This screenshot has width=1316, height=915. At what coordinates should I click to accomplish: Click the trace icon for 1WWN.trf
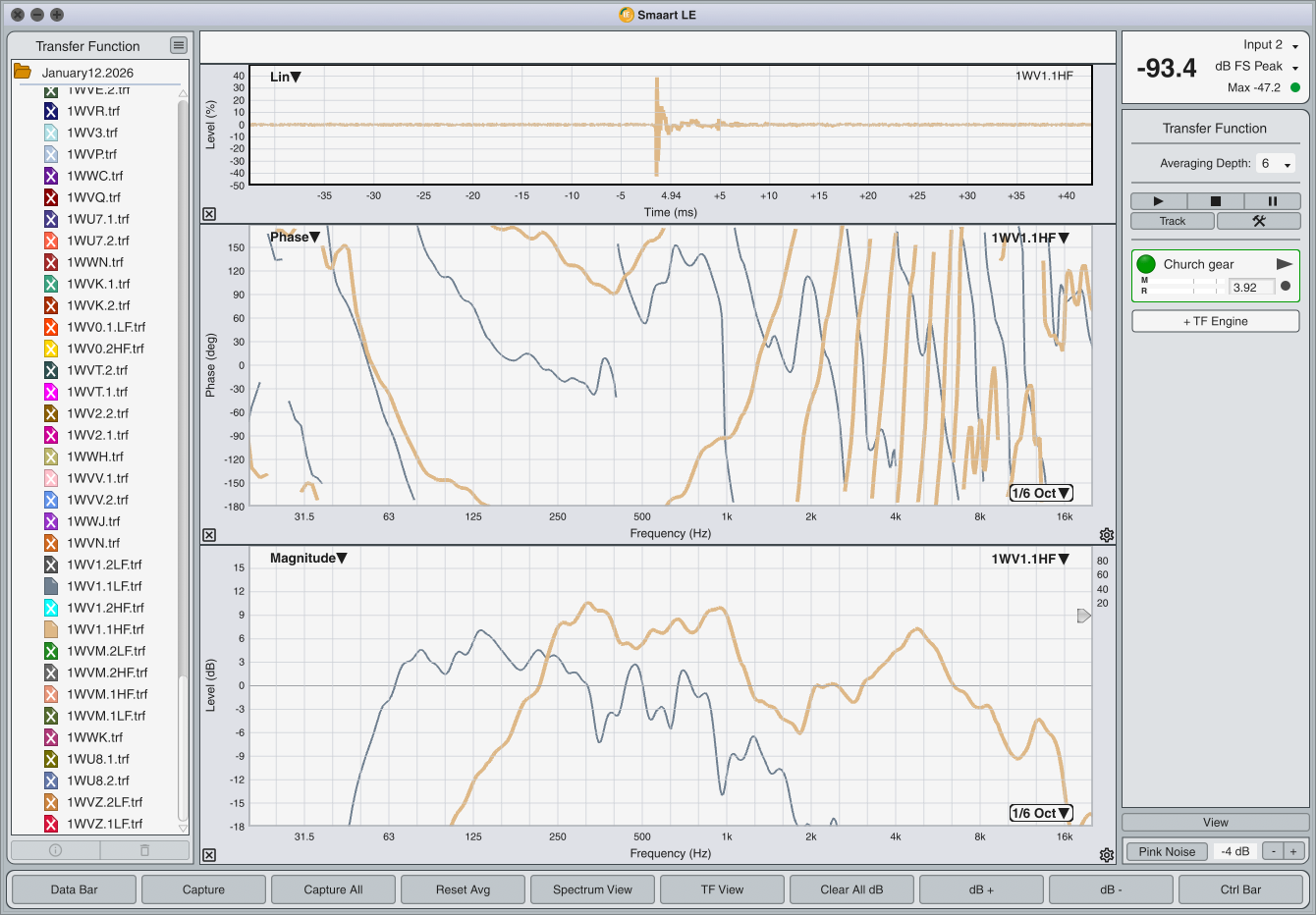click(x=51, y=262)
